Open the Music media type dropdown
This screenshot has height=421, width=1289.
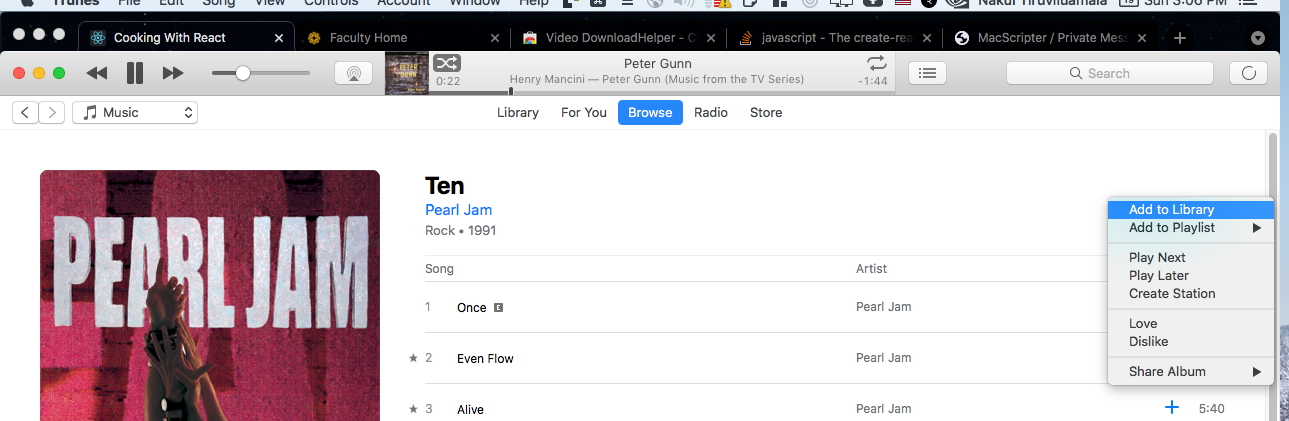135,113
